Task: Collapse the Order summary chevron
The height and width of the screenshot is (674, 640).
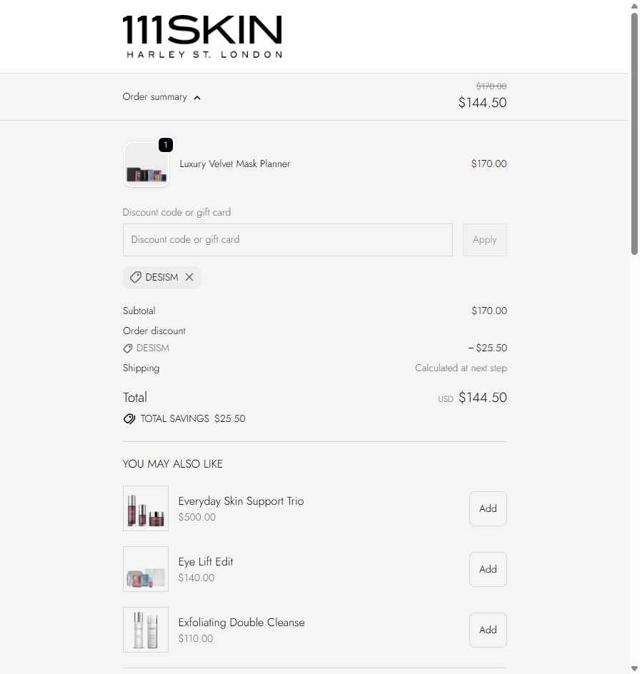Action: [197, 98]
